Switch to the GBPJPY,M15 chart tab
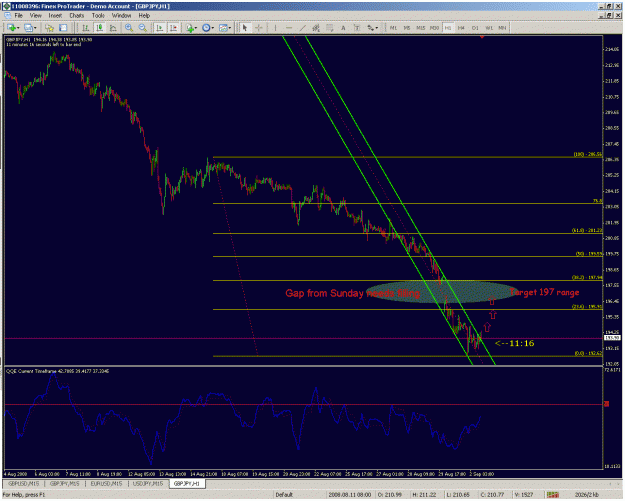The width and height of the screenshot is (625, 501). click(64, 484)
